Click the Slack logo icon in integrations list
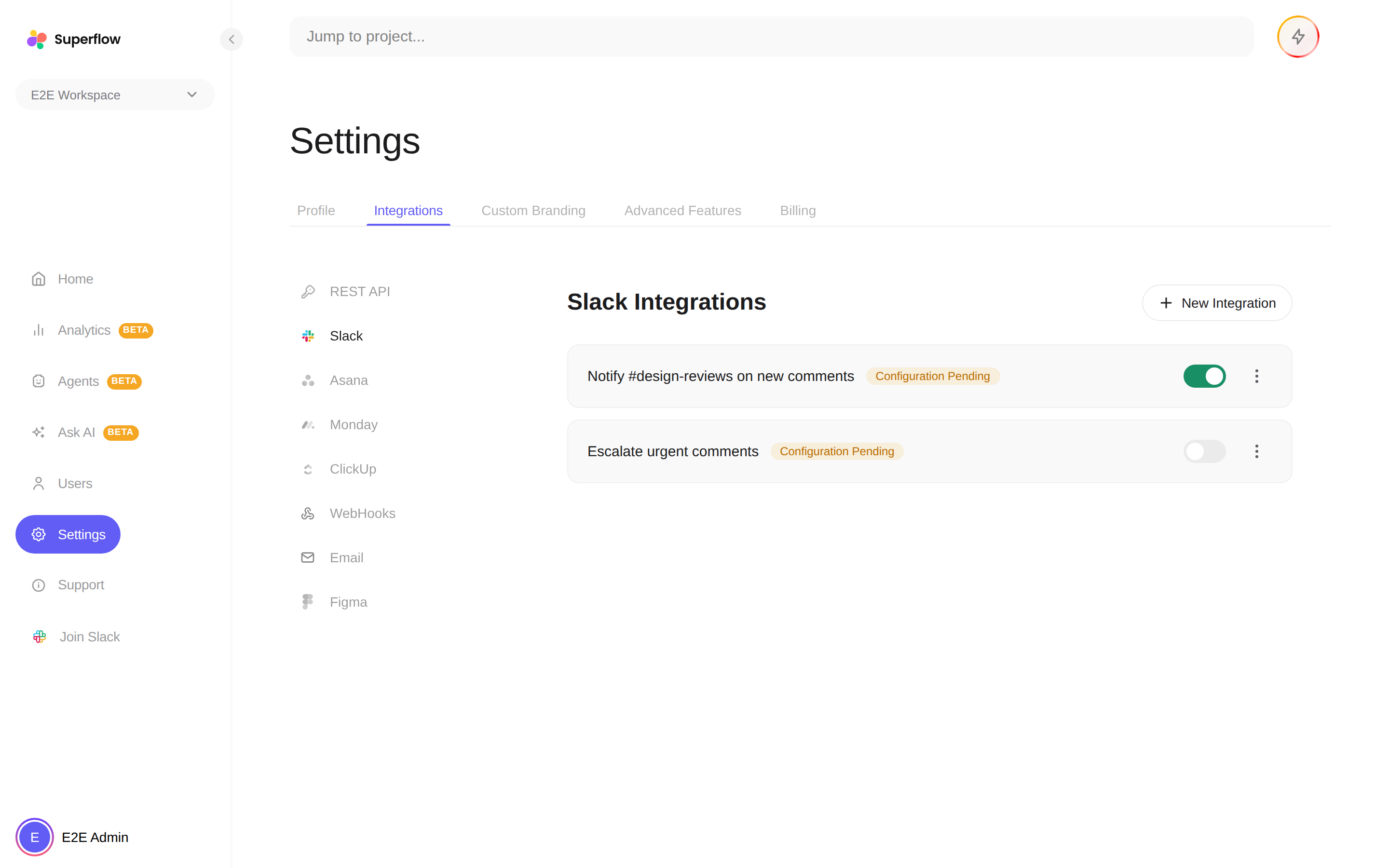Viewport: 1389px width, 868px height. point(308,336)
